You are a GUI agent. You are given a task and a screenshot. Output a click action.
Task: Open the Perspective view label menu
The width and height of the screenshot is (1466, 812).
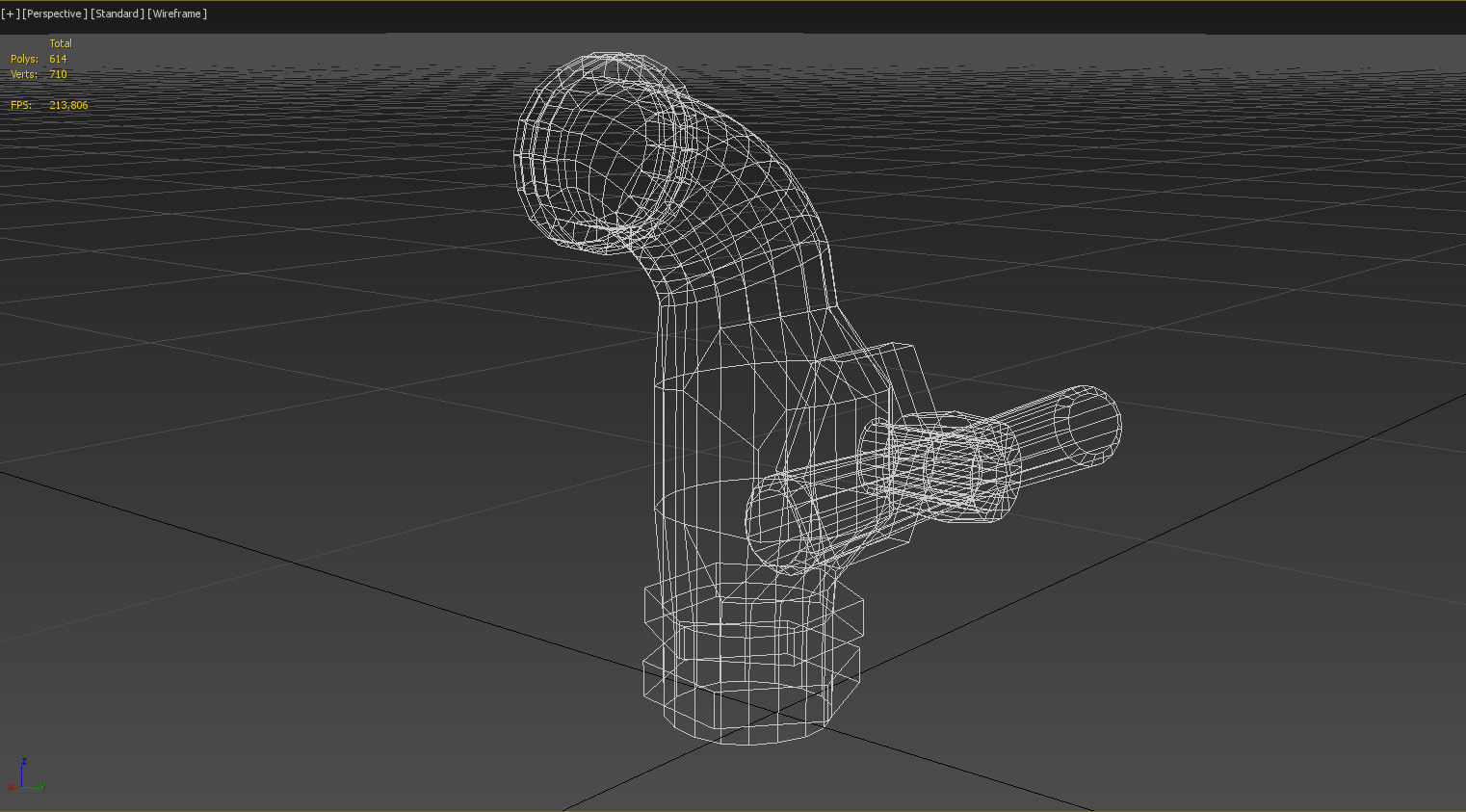pos(55,13)
